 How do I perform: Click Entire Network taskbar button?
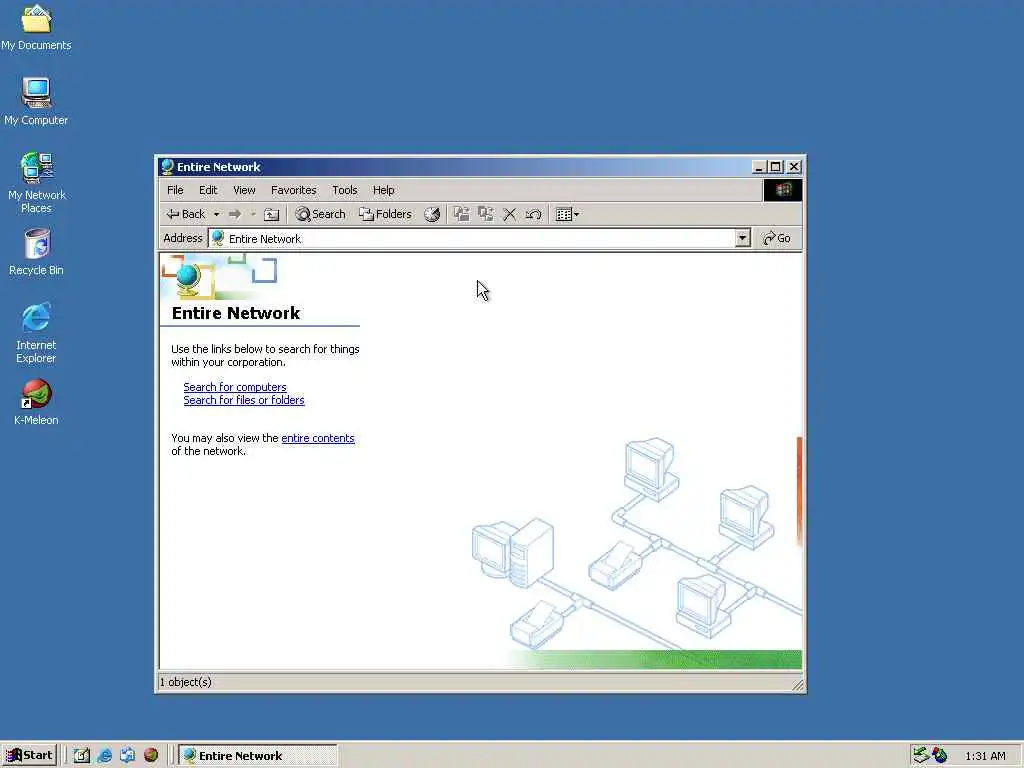[x=258, y=756]
